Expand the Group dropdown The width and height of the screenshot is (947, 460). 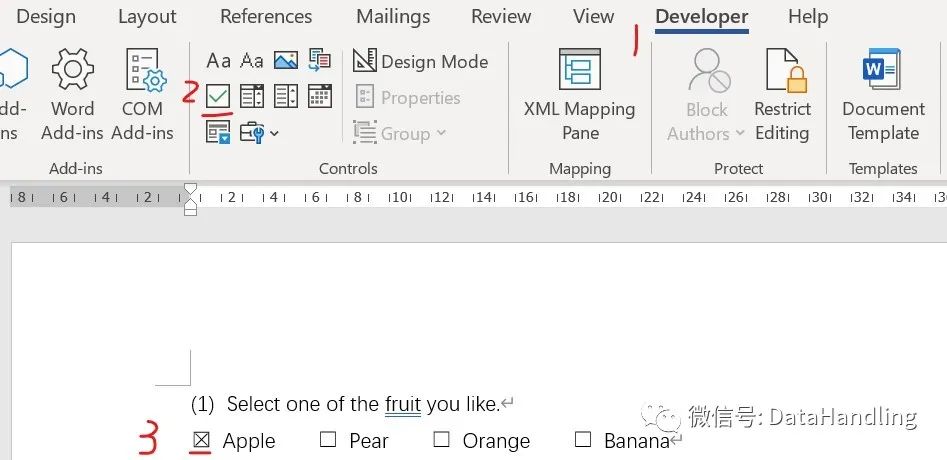coord(399,133)
